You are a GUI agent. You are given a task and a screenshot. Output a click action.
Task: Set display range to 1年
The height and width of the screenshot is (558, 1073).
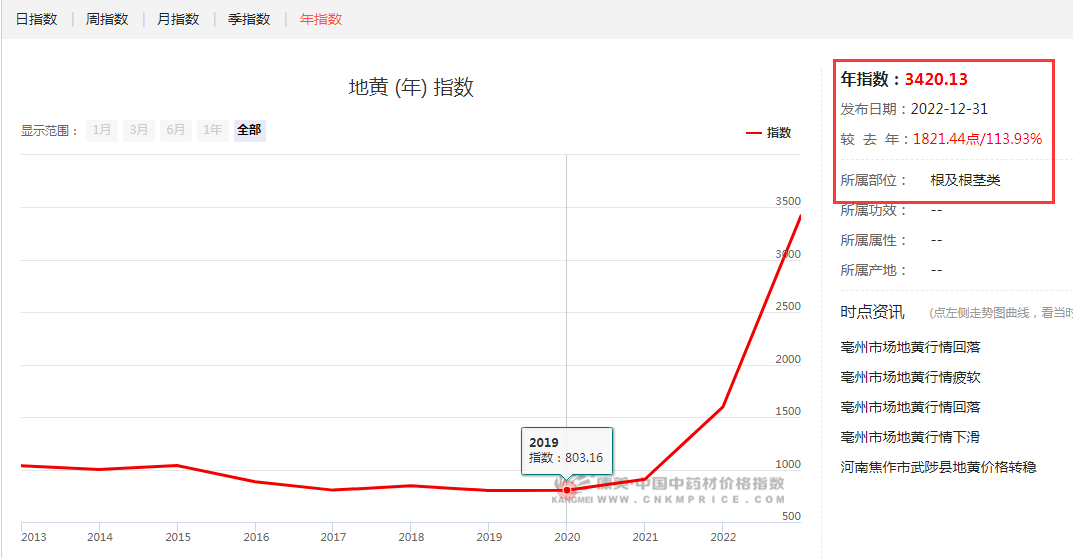(x=213, y=130)
